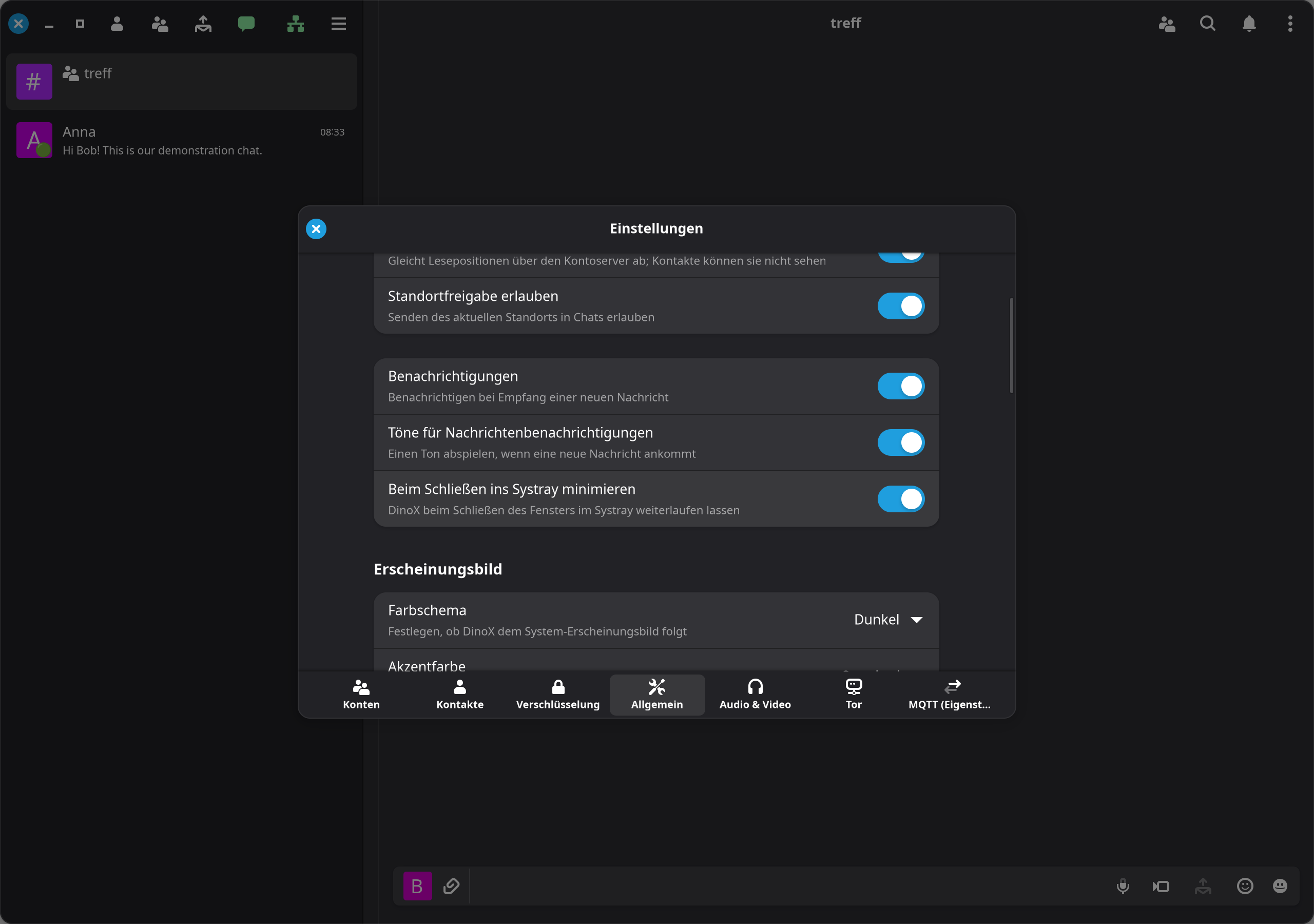1314x924 pixels.
Task: Open the hamburger menu icon
Action: coord(339,24)
